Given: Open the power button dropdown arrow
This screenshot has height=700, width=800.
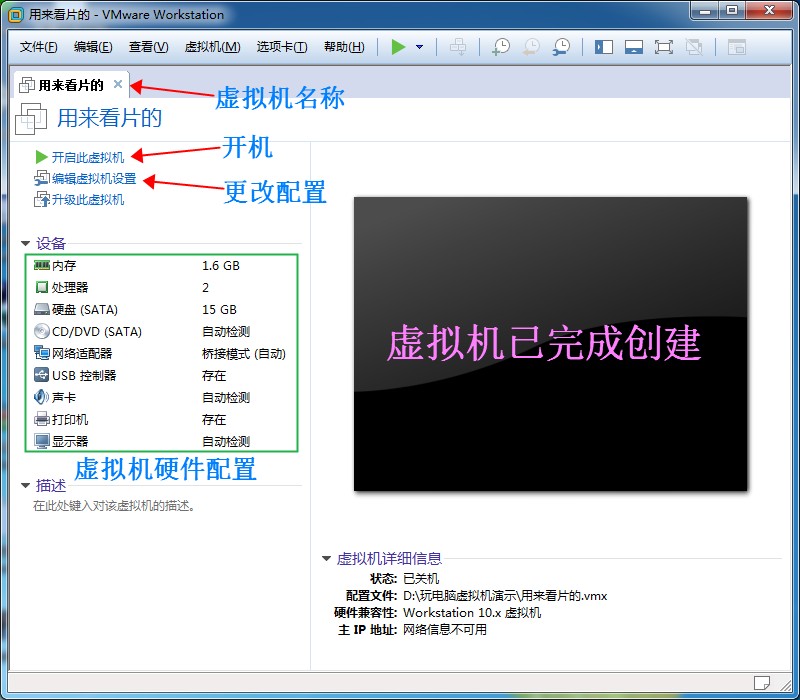Looking at the screenshot, I should tap(420, 47).
